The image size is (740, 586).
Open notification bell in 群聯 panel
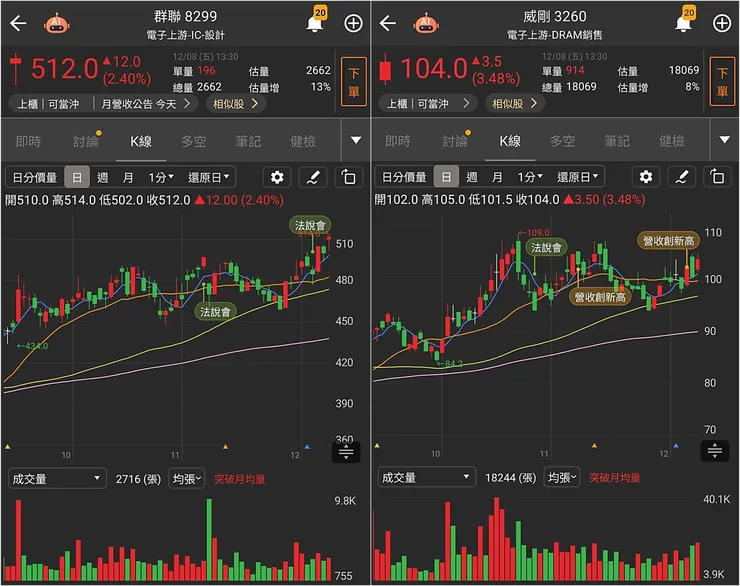tap(315, 21)
